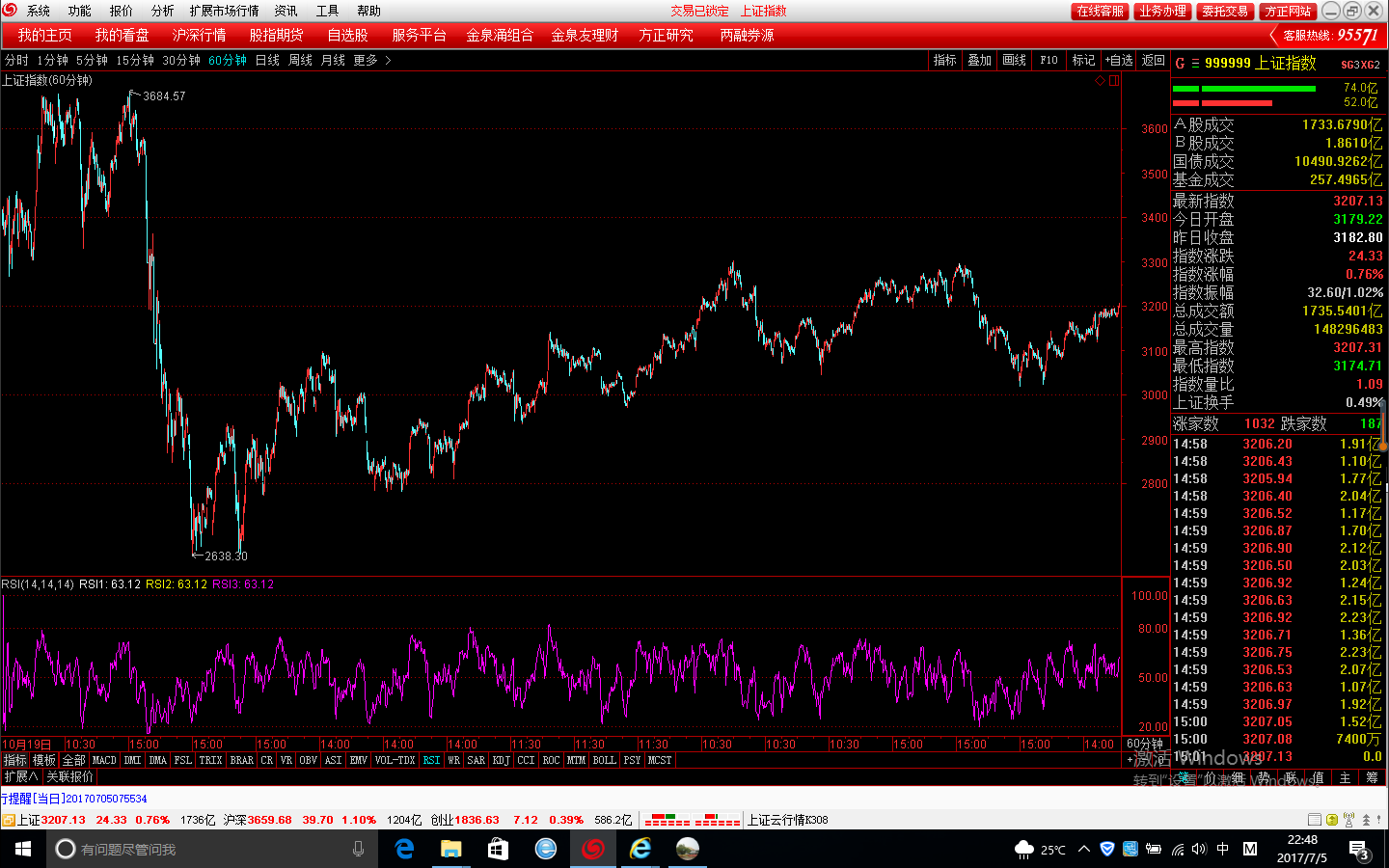Switch chart period to 5分钟
Screen dimensions: 1389x868
(x=93, y=60)
